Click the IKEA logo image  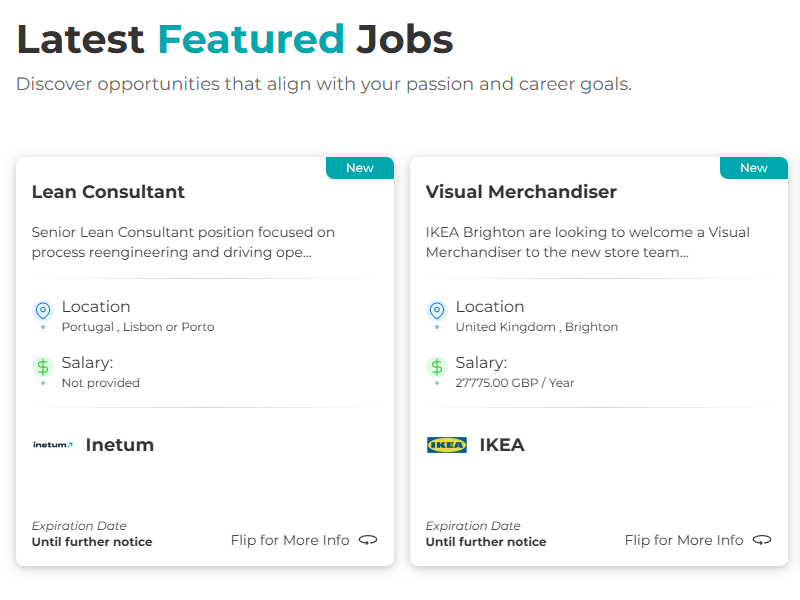[446, 445]
